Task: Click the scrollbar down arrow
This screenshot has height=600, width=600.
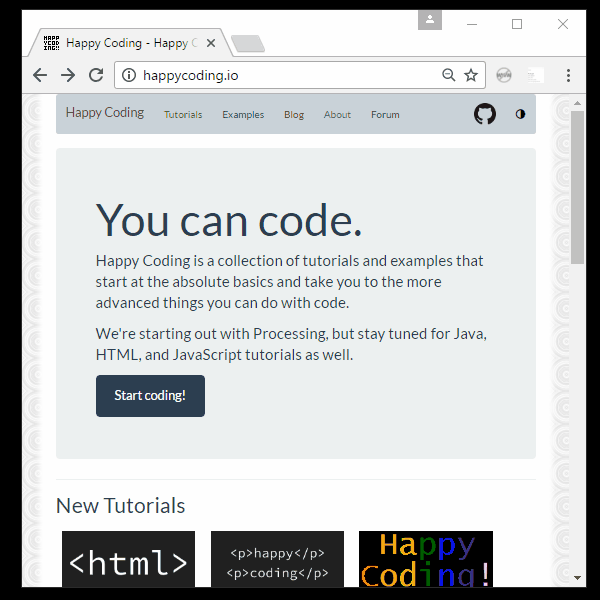Action: point(577,578)
